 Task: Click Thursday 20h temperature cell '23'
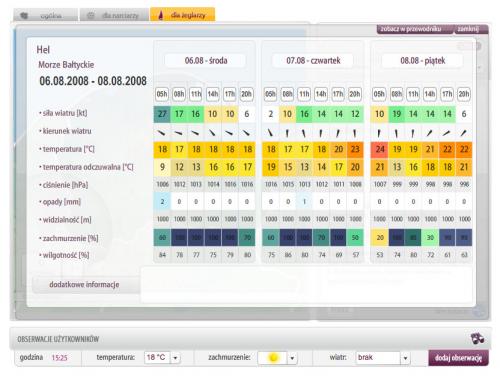click(x=355, y=149)
